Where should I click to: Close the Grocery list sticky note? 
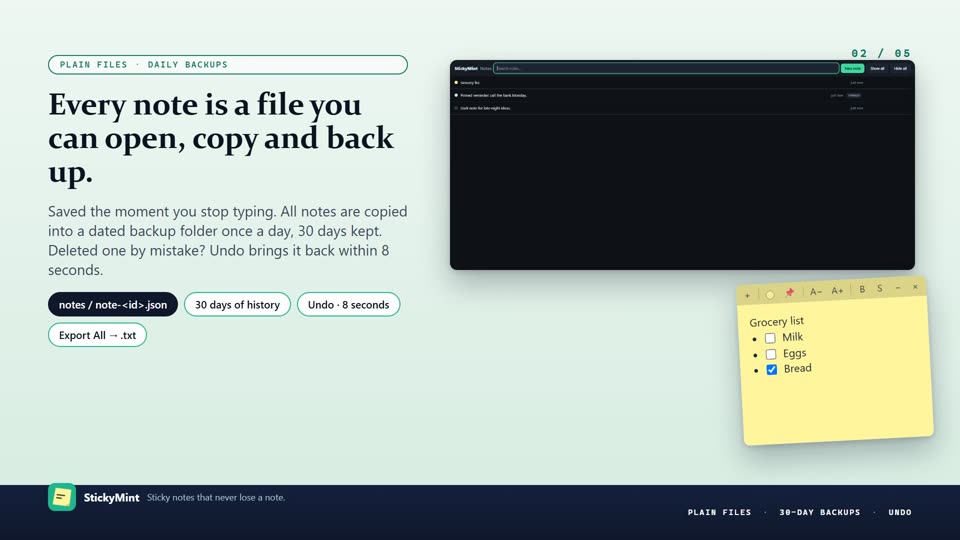[915, 287]
